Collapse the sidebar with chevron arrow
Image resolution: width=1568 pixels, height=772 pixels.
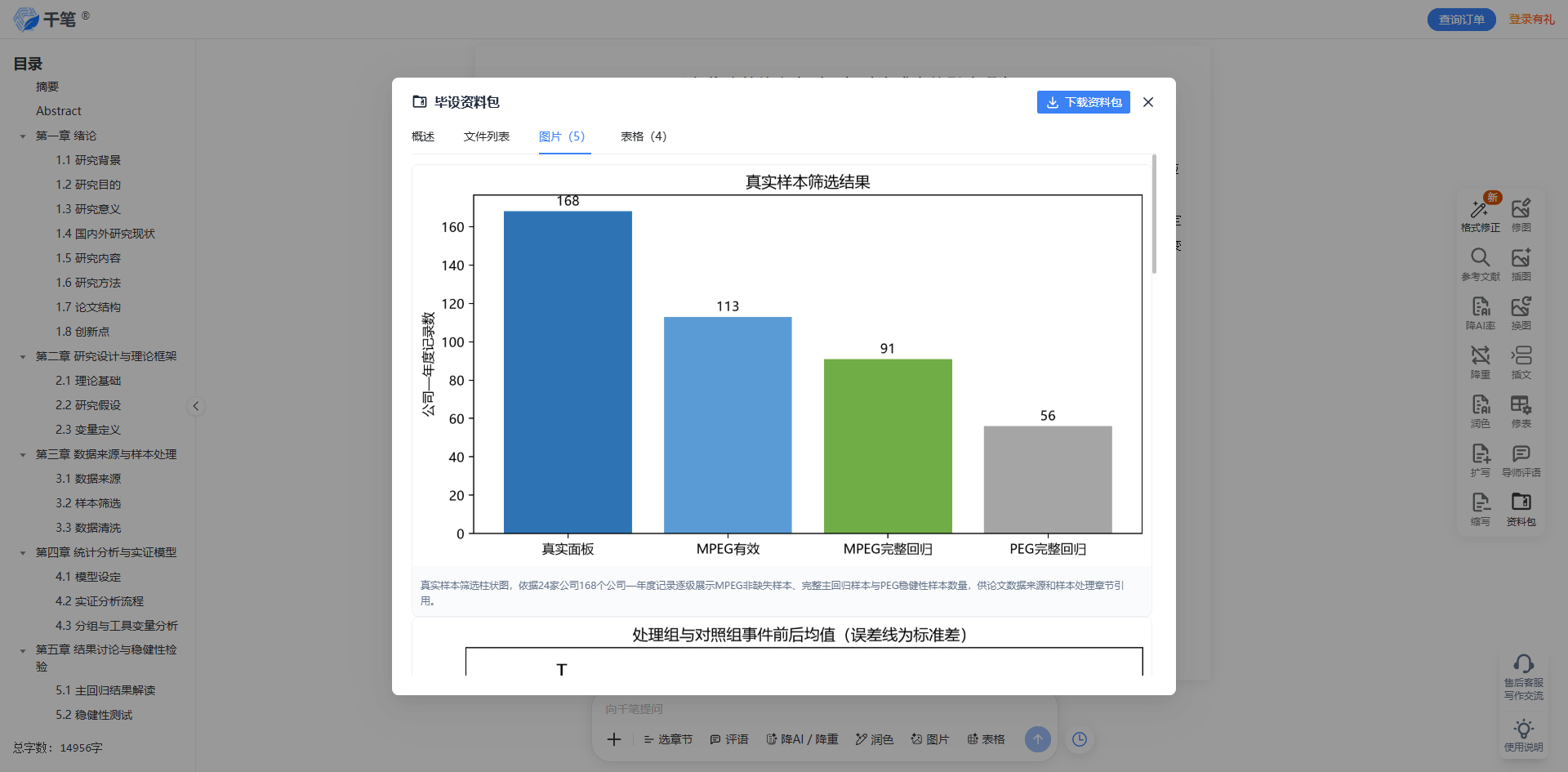click(x=196, y=406)
